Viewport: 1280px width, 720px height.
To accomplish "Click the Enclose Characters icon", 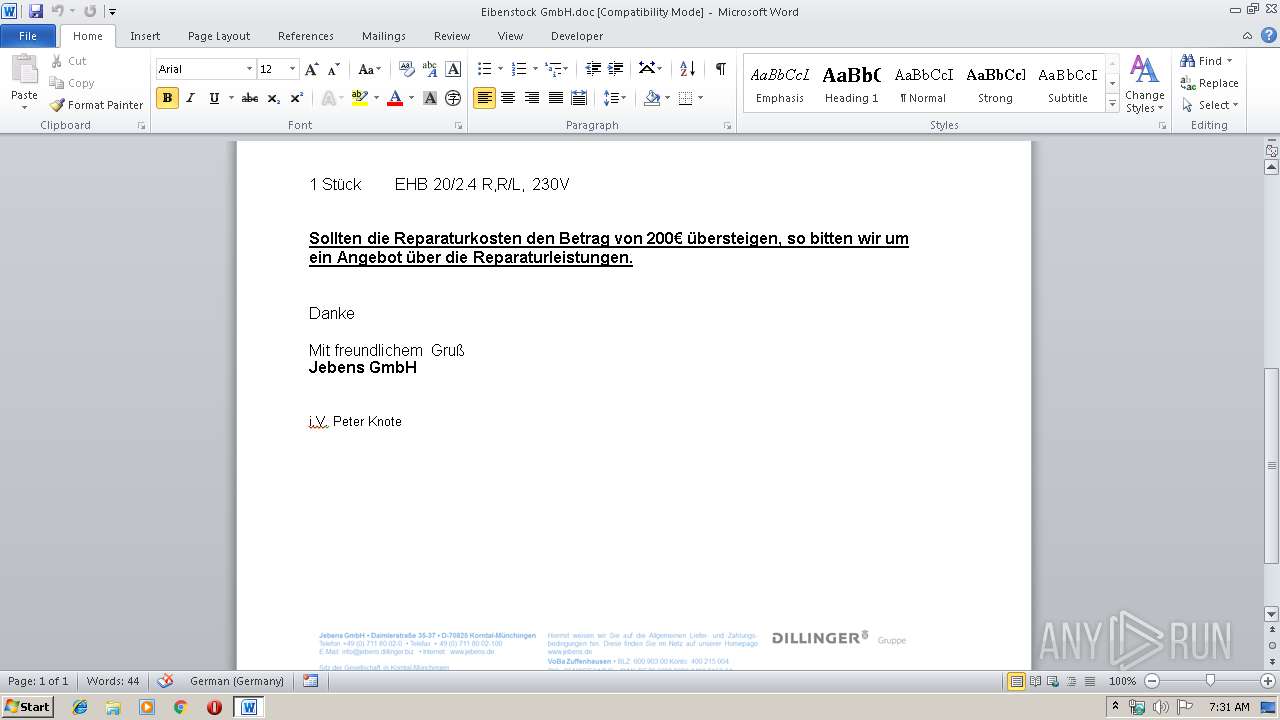I will 453,98.
